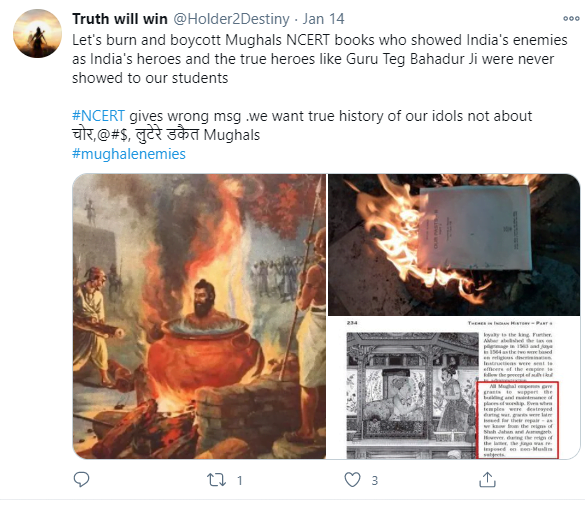Retweet this post using the retweet icon

click(x=216, y=480)
